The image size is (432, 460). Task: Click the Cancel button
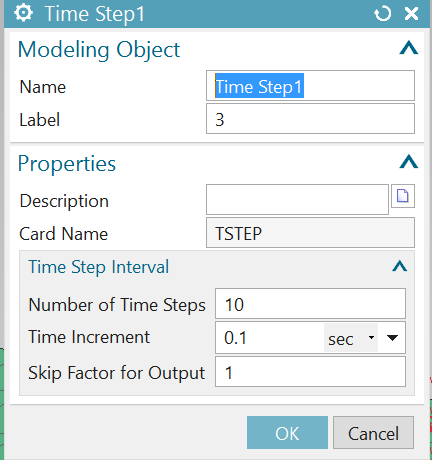[373, 433]
